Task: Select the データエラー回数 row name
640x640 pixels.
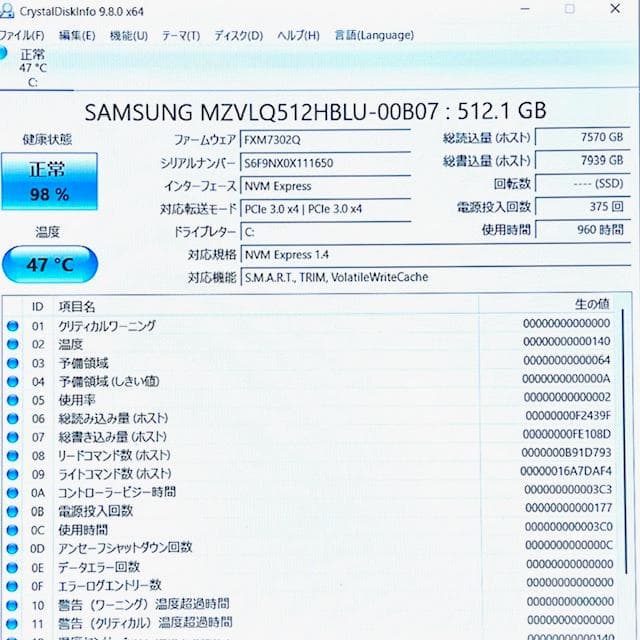Action: [99, 567]
